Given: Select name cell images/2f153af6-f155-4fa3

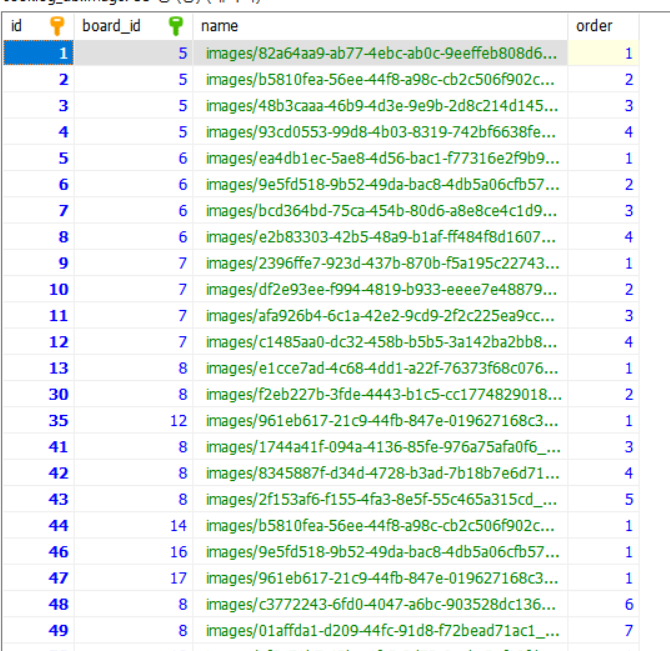Looking at the screenshot, I should (x=380, y=499).
